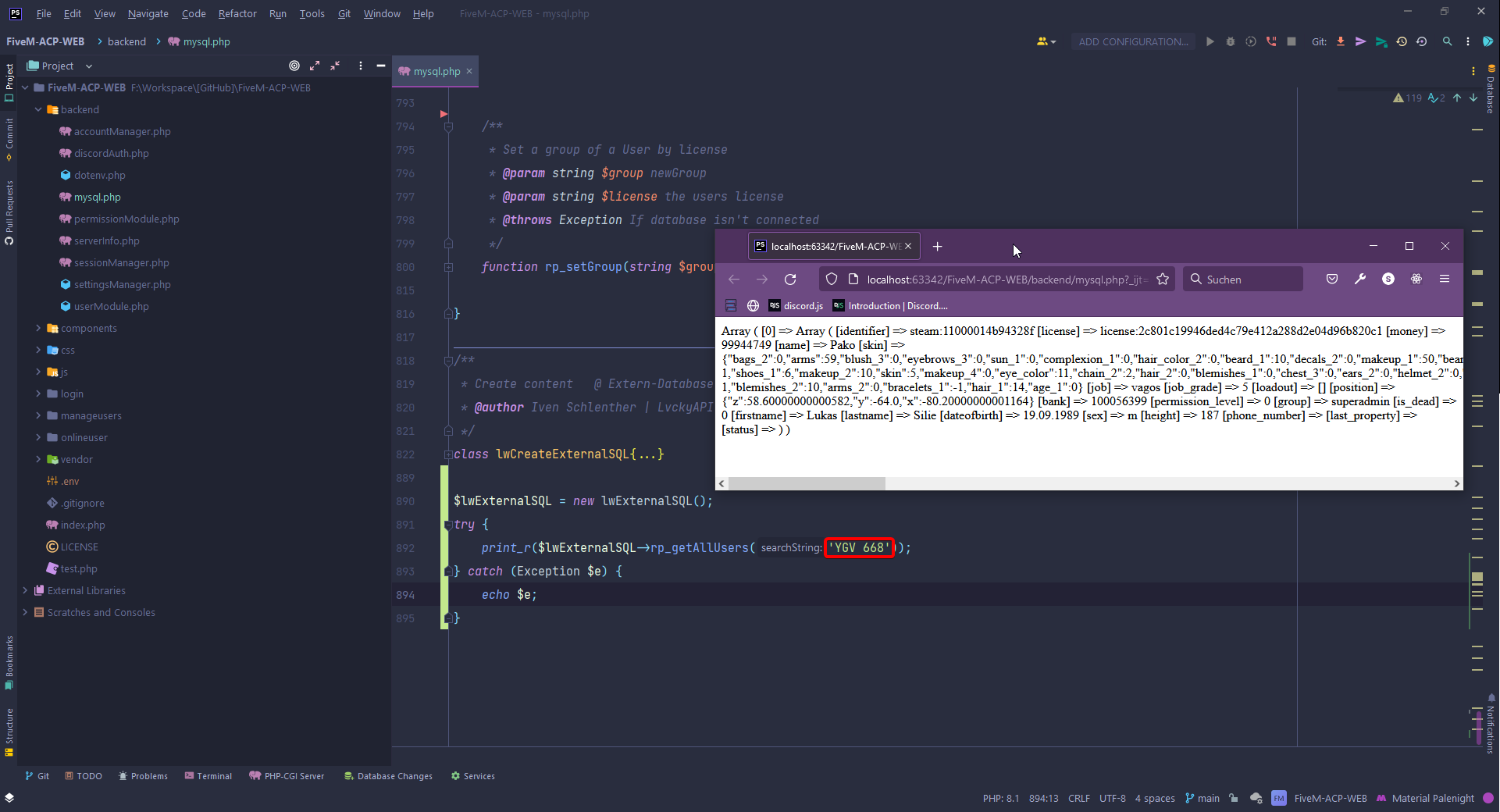Open Search Everywhere magnifier icon

[x=1447, y=41]
